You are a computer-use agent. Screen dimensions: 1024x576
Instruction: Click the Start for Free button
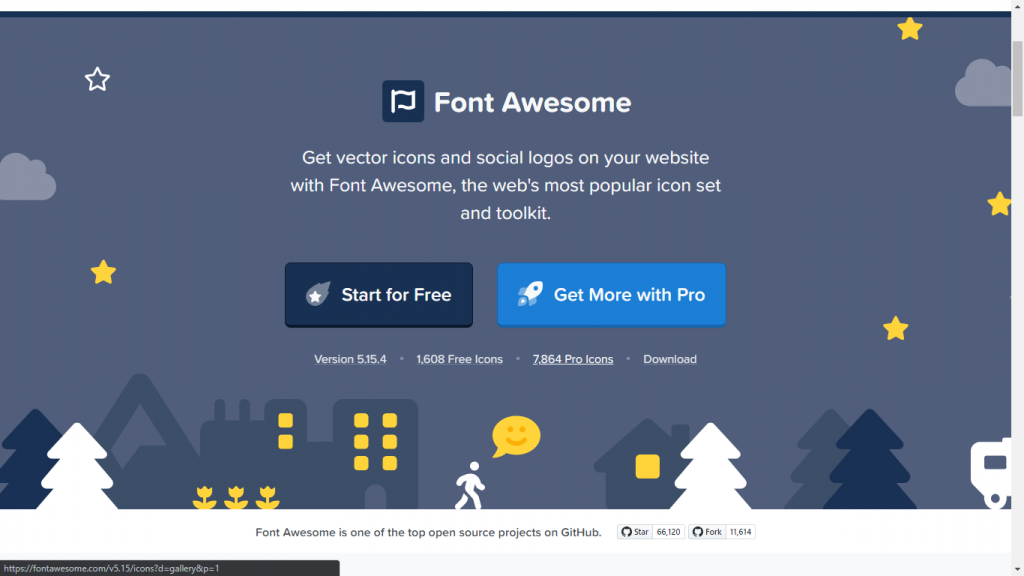(x=379, y=295)
